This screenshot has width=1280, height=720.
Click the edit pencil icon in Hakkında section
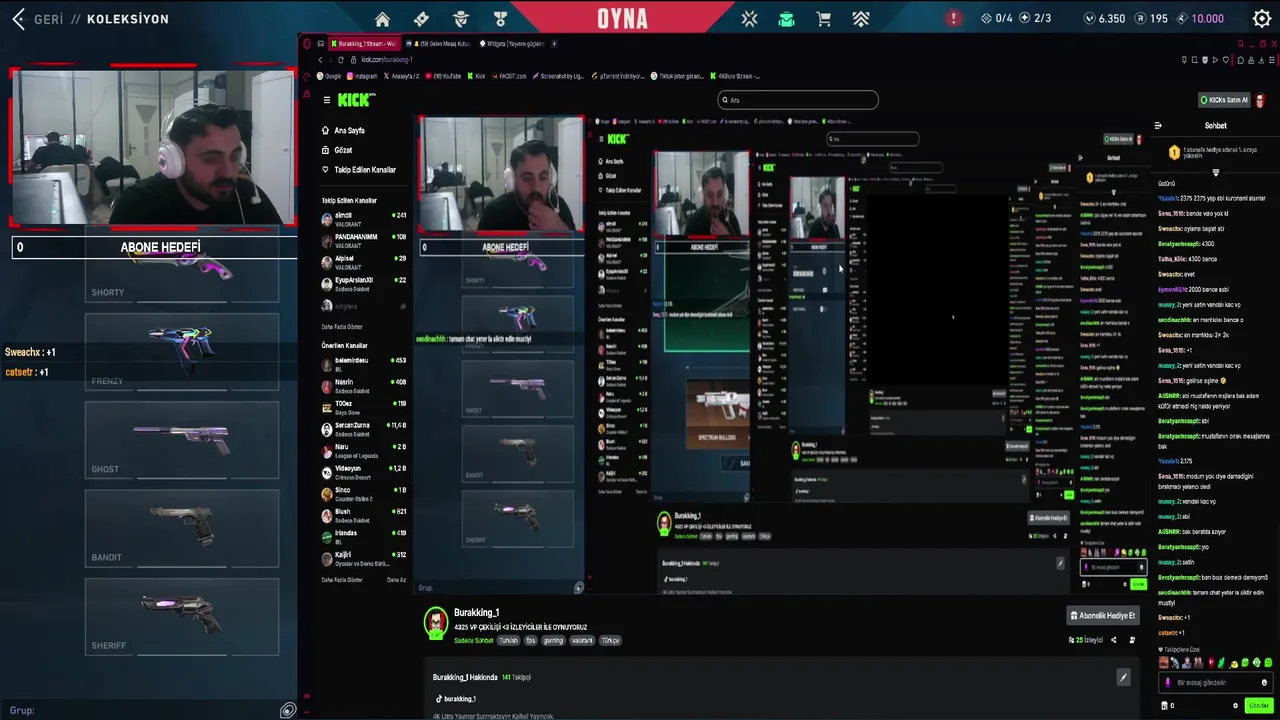[x=1123, y=678]
